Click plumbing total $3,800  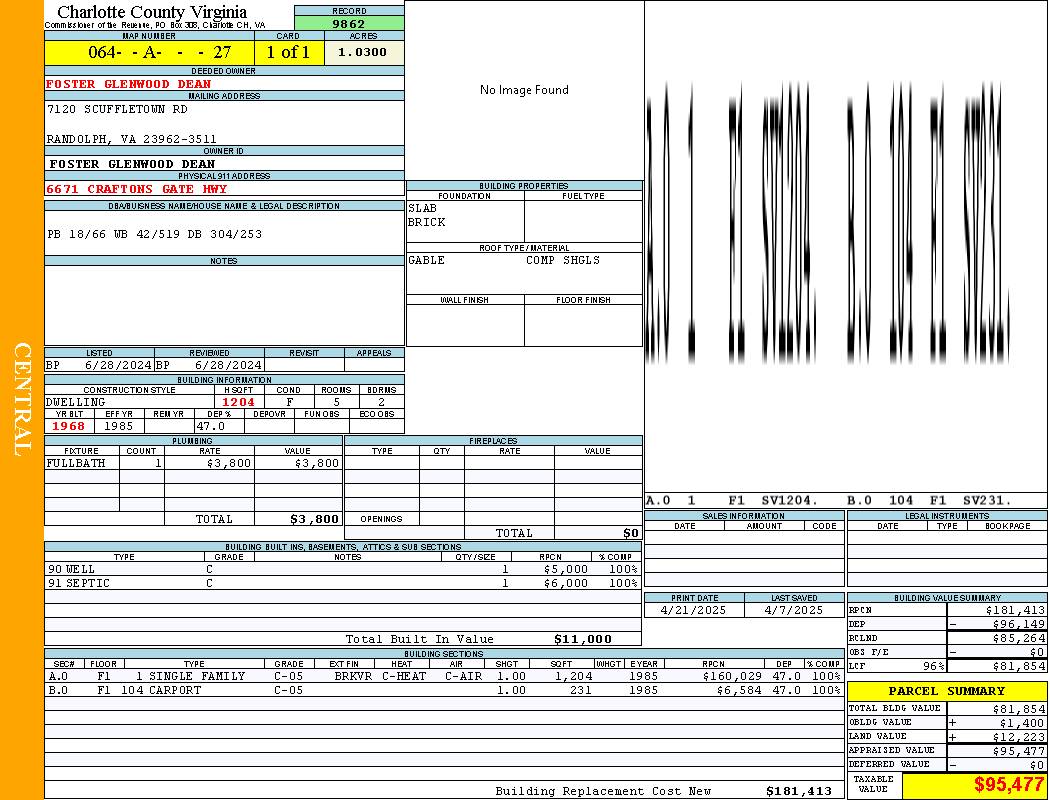(315, 519)
